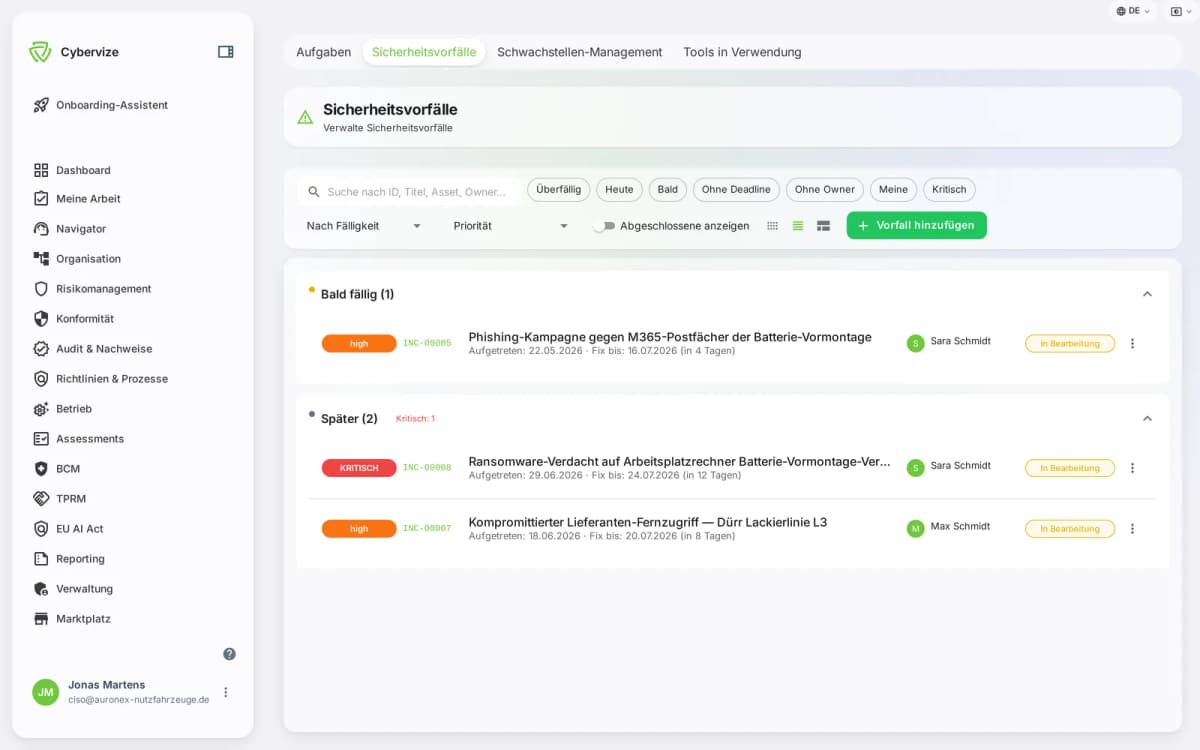This screenshot has height=750, width=1200.
Task: Click the Cybervize shield logo
Action: pos(40,52)
